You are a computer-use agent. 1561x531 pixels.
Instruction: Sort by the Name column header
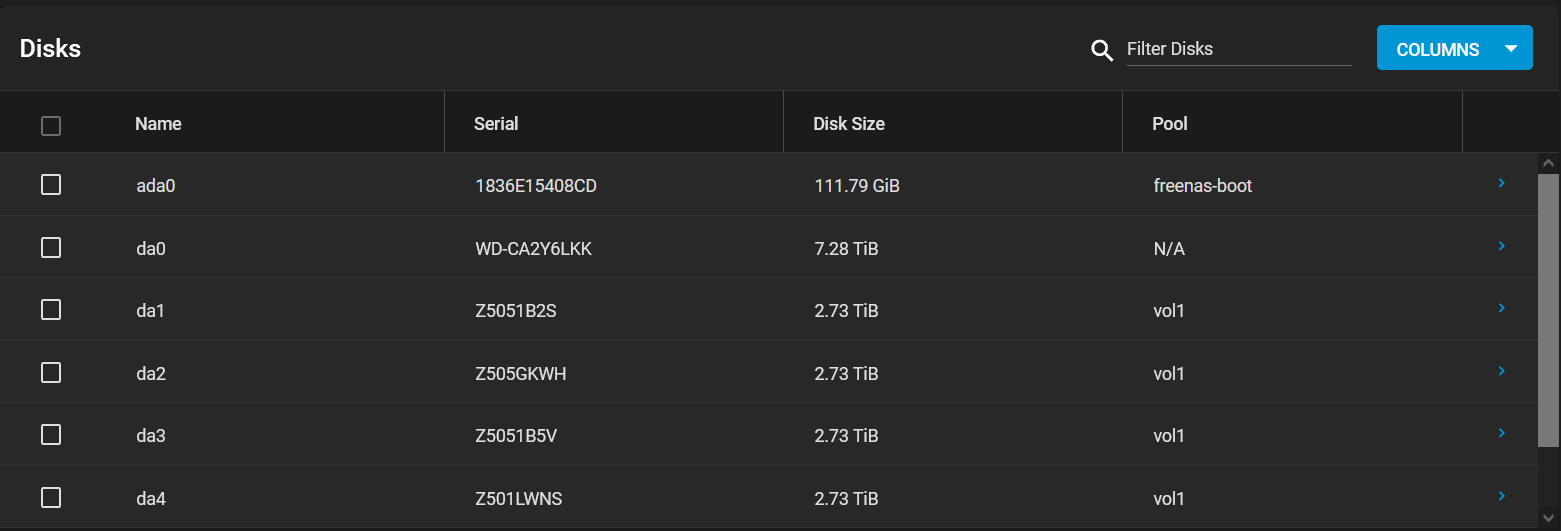tap(158, 124)
